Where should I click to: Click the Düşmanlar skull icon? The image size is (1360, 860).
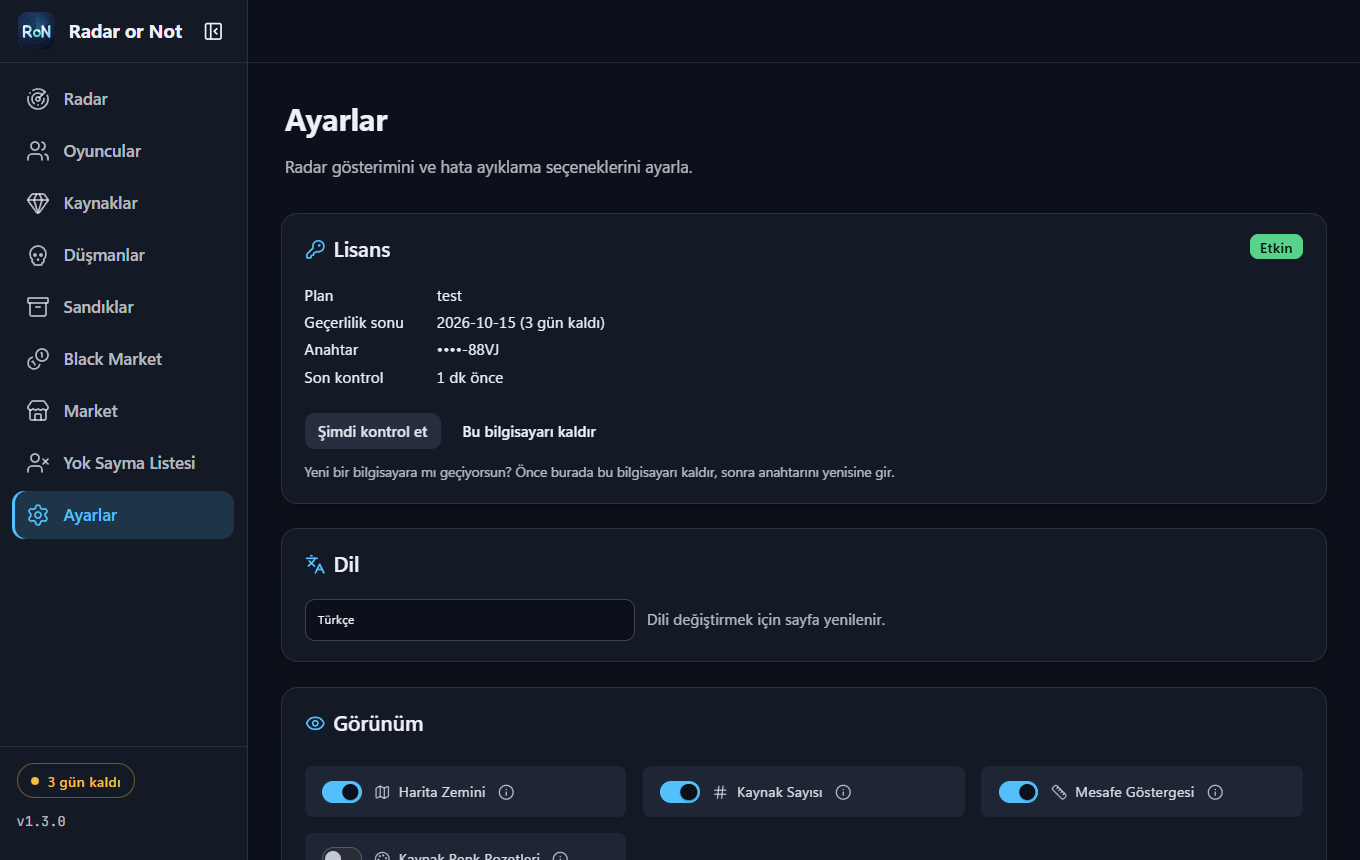point(38,255)
